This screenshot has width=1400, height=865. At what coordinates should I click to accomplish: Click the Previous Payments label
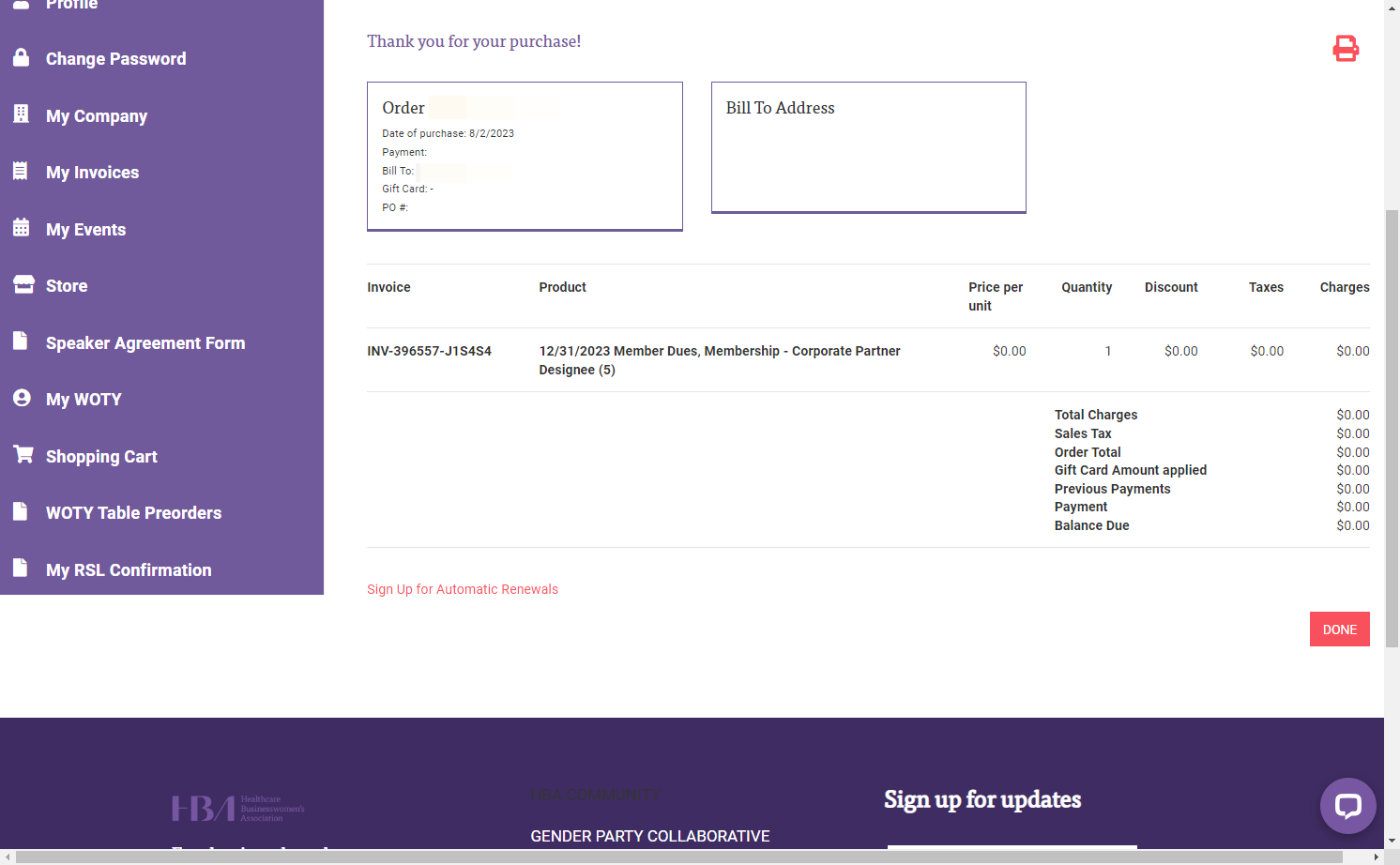tap(1112, 489)
